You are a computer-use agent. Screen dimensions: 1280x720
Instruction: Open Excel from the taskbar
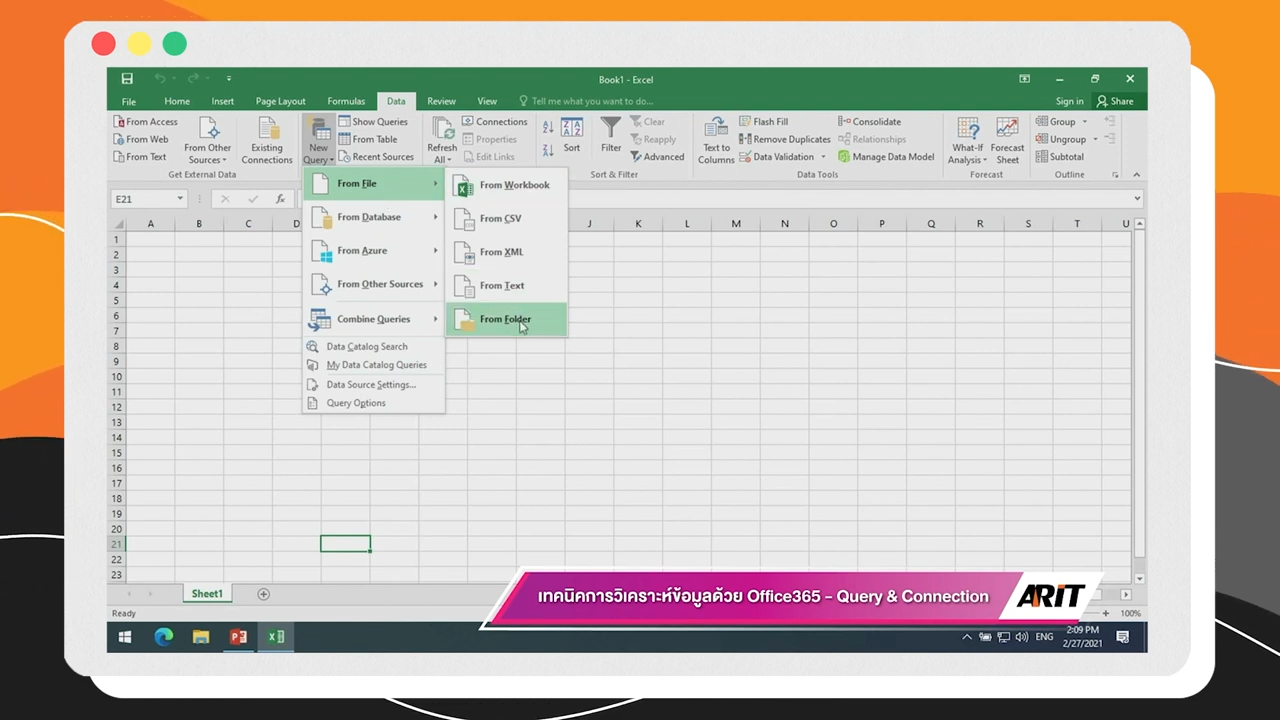(276, 636)
